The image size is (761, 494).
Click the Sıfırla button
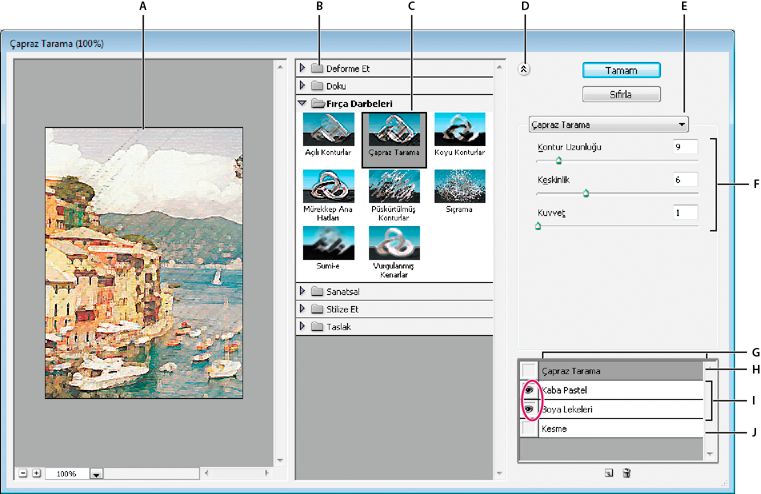[x=621, y=94]
